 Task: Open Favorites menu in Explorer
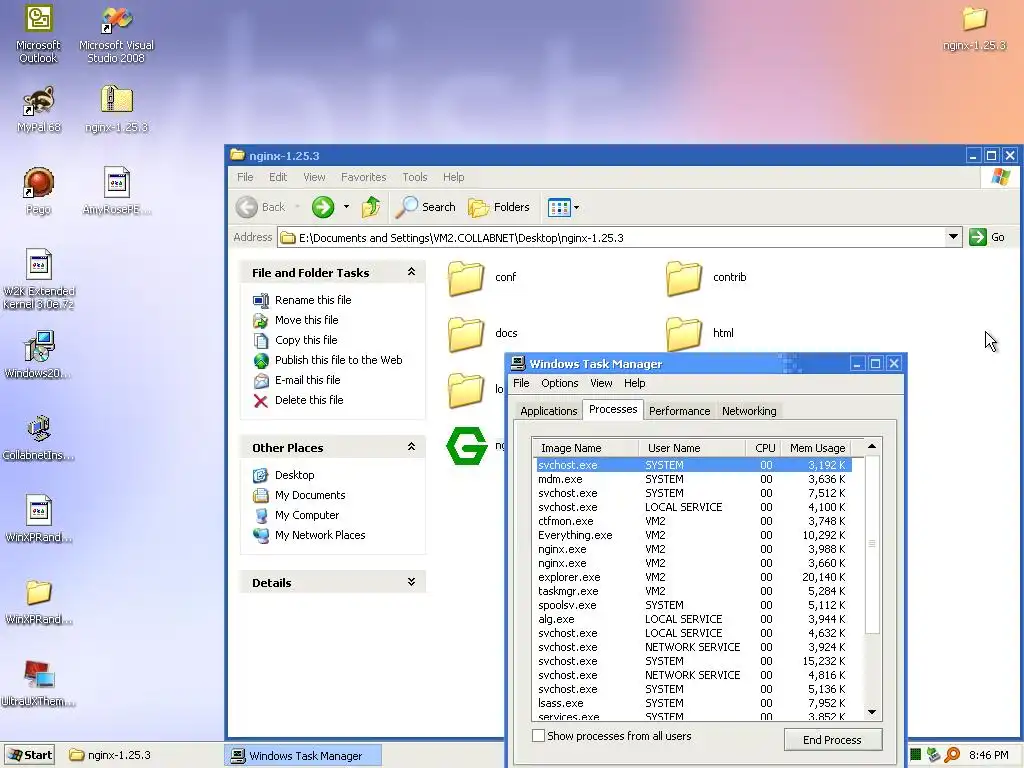click(364, 177)
